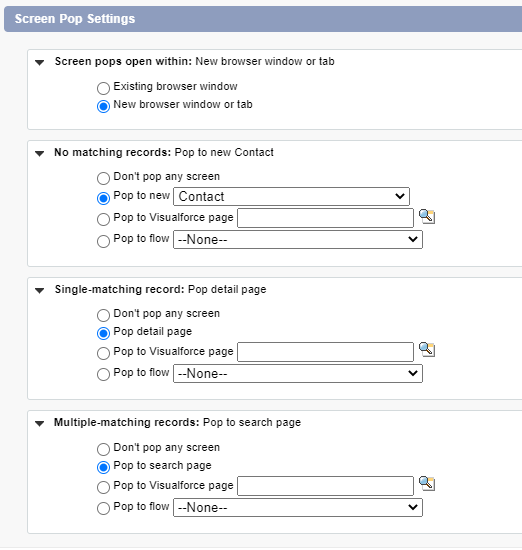Collapse the Single-matching record section
The height and width of the screenshot is (550, 522).
coord(40,290)
